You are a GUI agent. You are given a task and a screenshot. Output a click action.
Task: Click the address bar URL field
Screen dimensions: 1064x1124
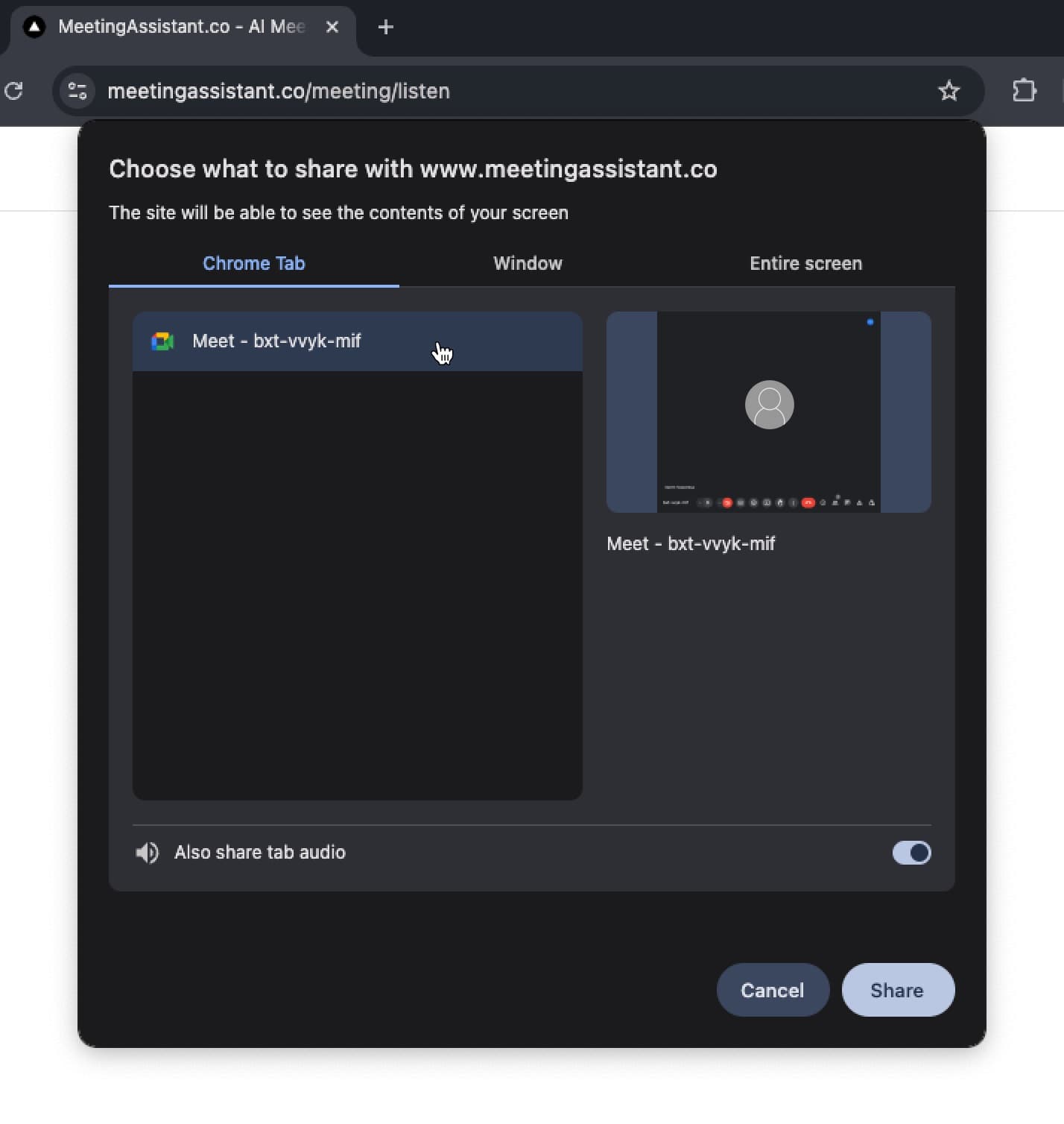518,91
